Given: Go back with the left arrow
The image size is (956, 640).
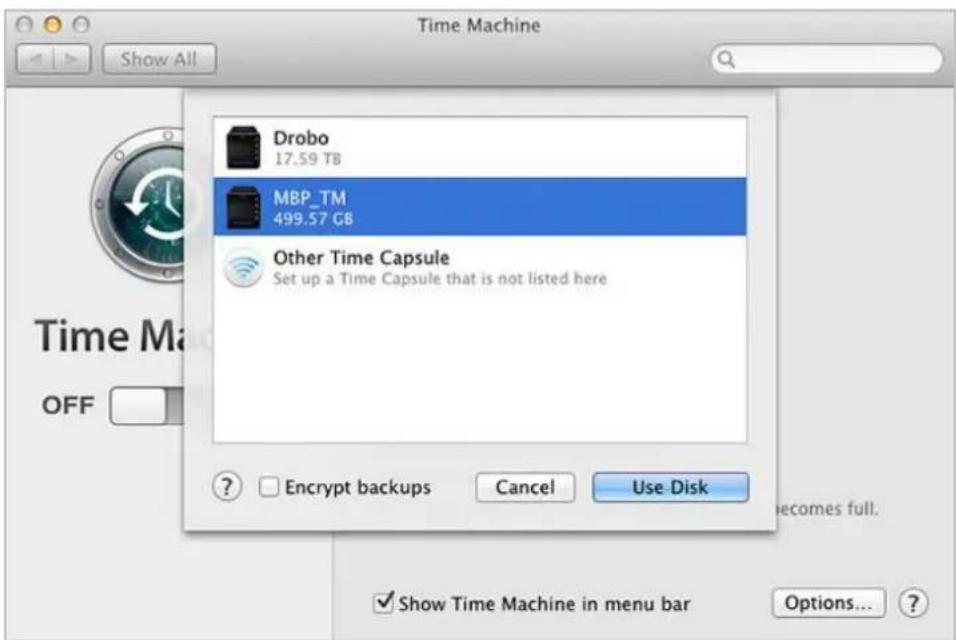Looking at the screenshot, I should pyautogui.click(x=35, y=59).
